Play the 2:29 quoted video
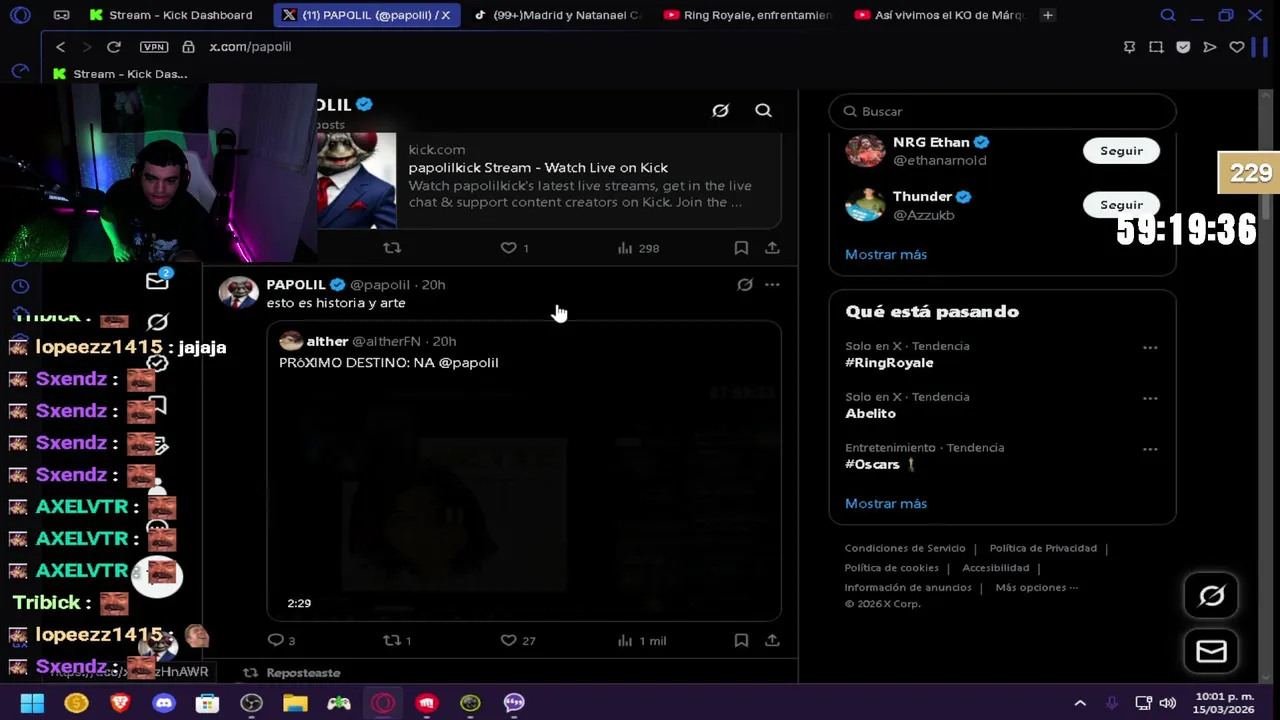1280x720 pixels. [x=523, y=498]
